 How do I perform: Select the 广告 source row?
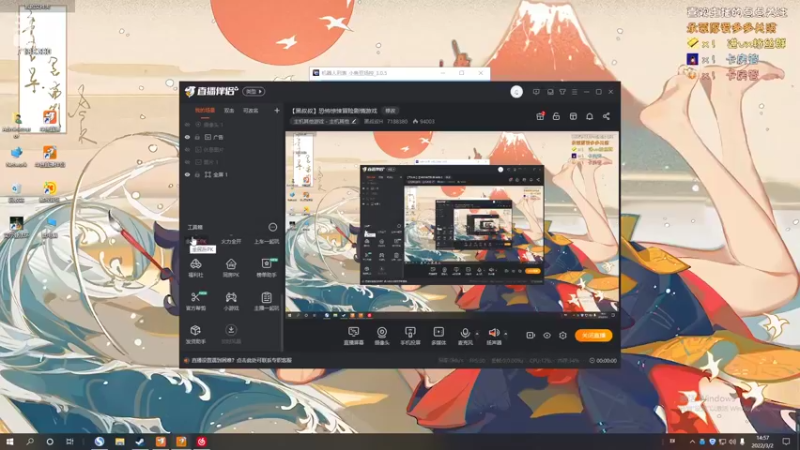coord(232,137)
